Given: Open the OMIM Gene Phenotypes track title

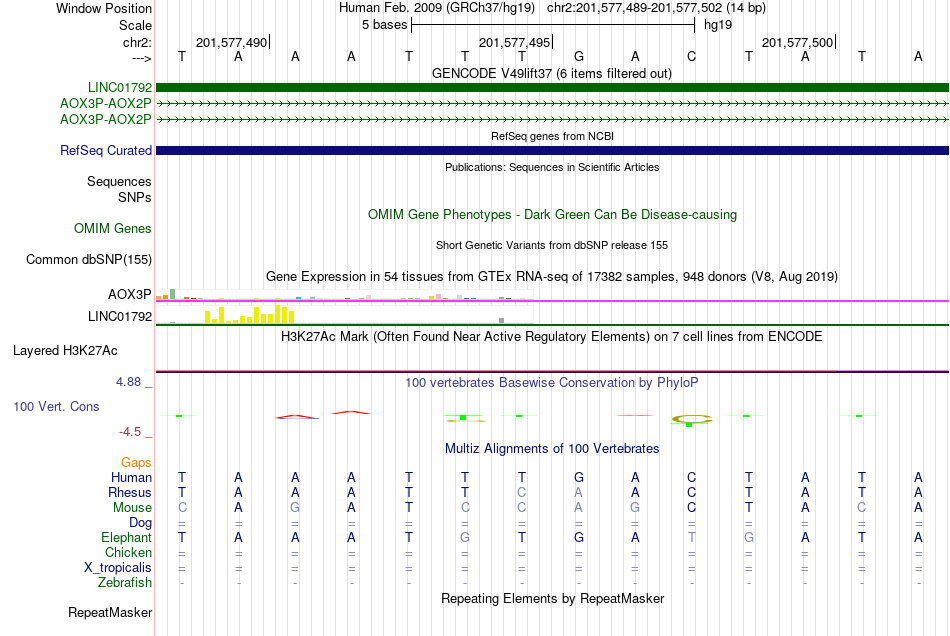Looking at the screenshot, I should click(552, 214).
